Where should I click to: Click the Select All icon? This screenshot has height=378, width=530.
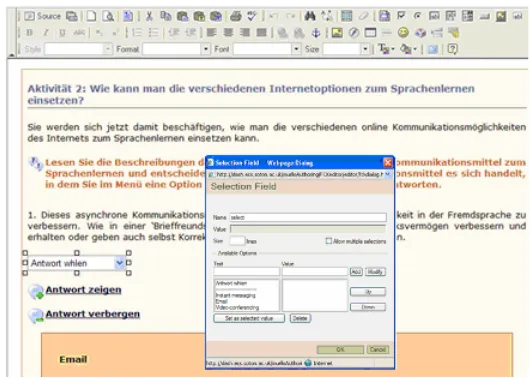(x=346, y=16)
